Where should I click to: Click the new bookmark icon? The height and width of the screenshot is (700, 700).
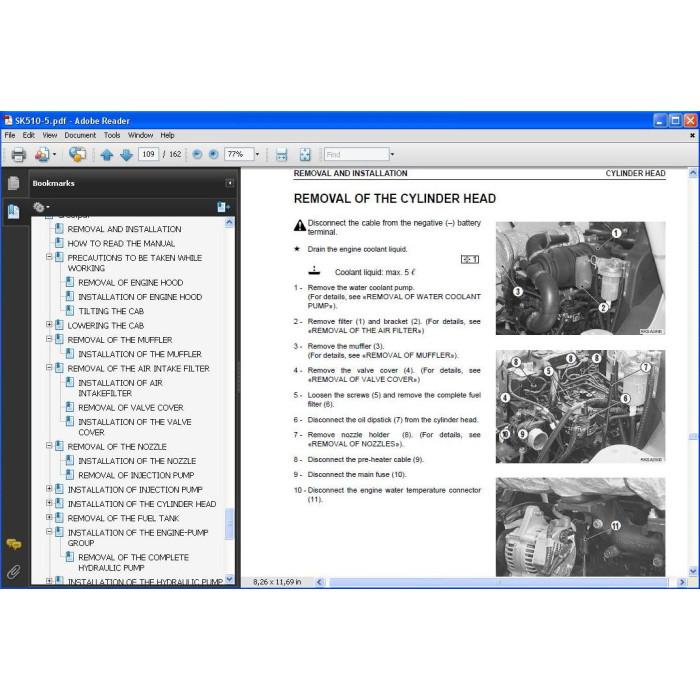tap(223, 207)
